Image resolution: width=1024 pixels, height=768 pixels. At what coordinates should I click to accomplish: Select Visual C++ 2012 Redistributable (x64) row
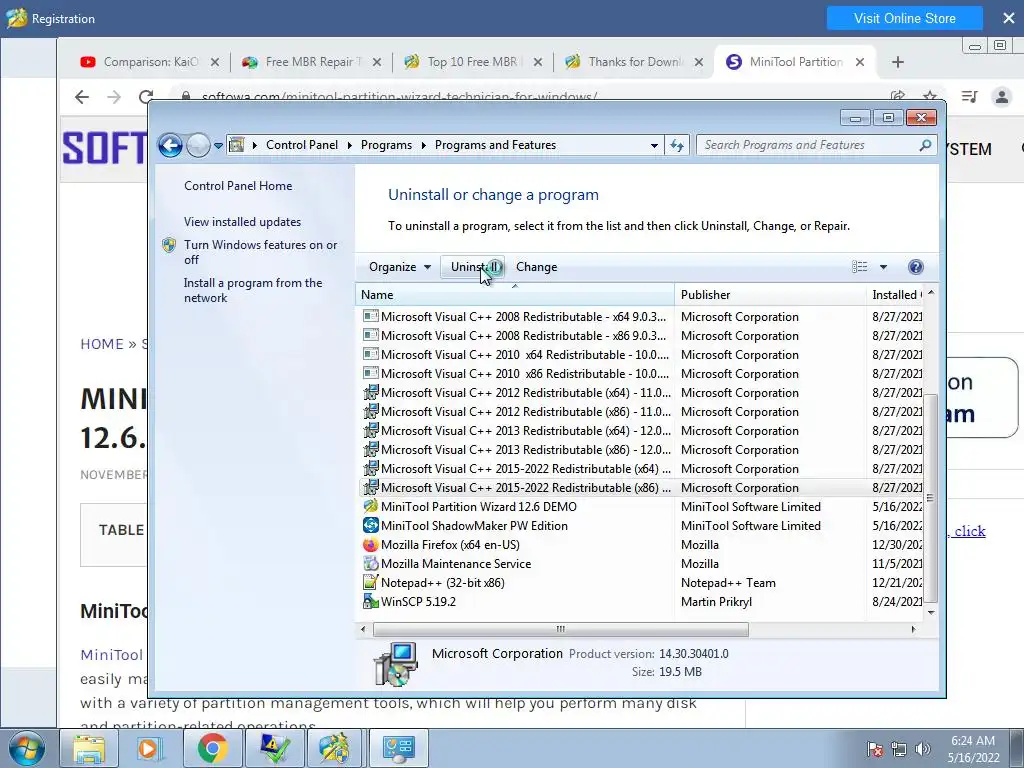[x=641, y=392]
